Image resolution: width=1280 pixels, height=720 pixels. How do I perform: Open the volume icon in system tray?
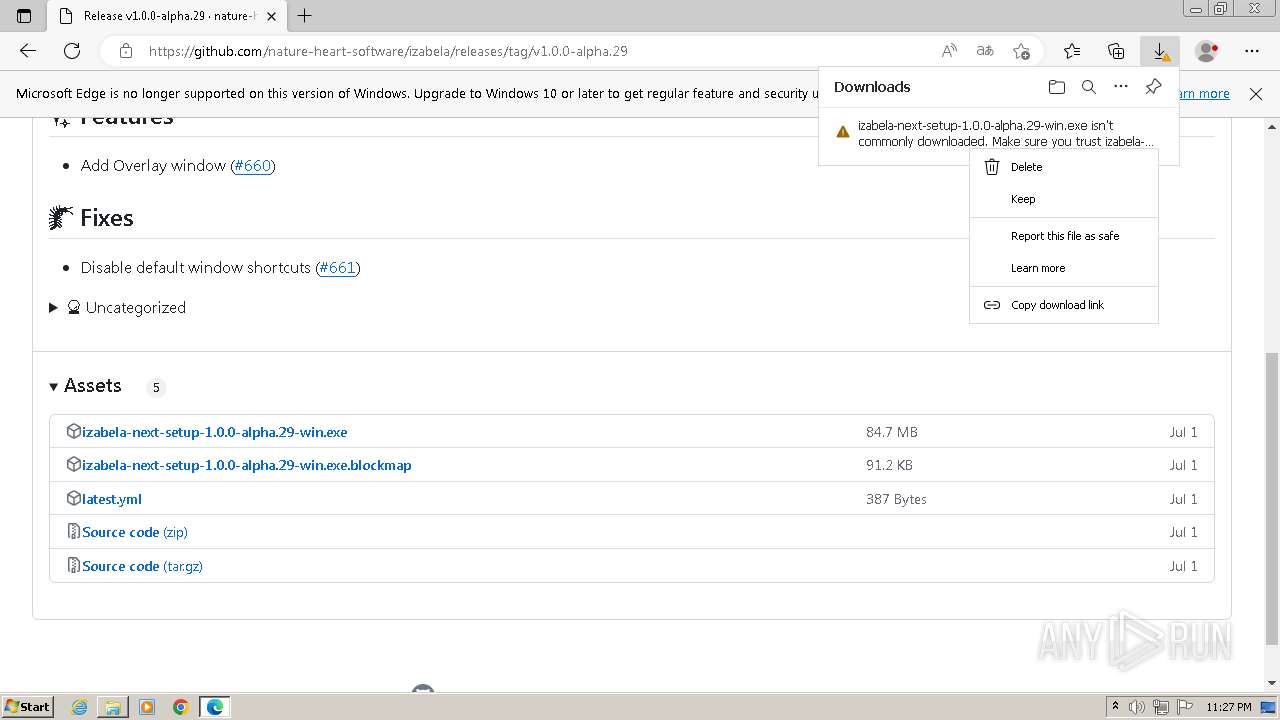point(1139,707)
